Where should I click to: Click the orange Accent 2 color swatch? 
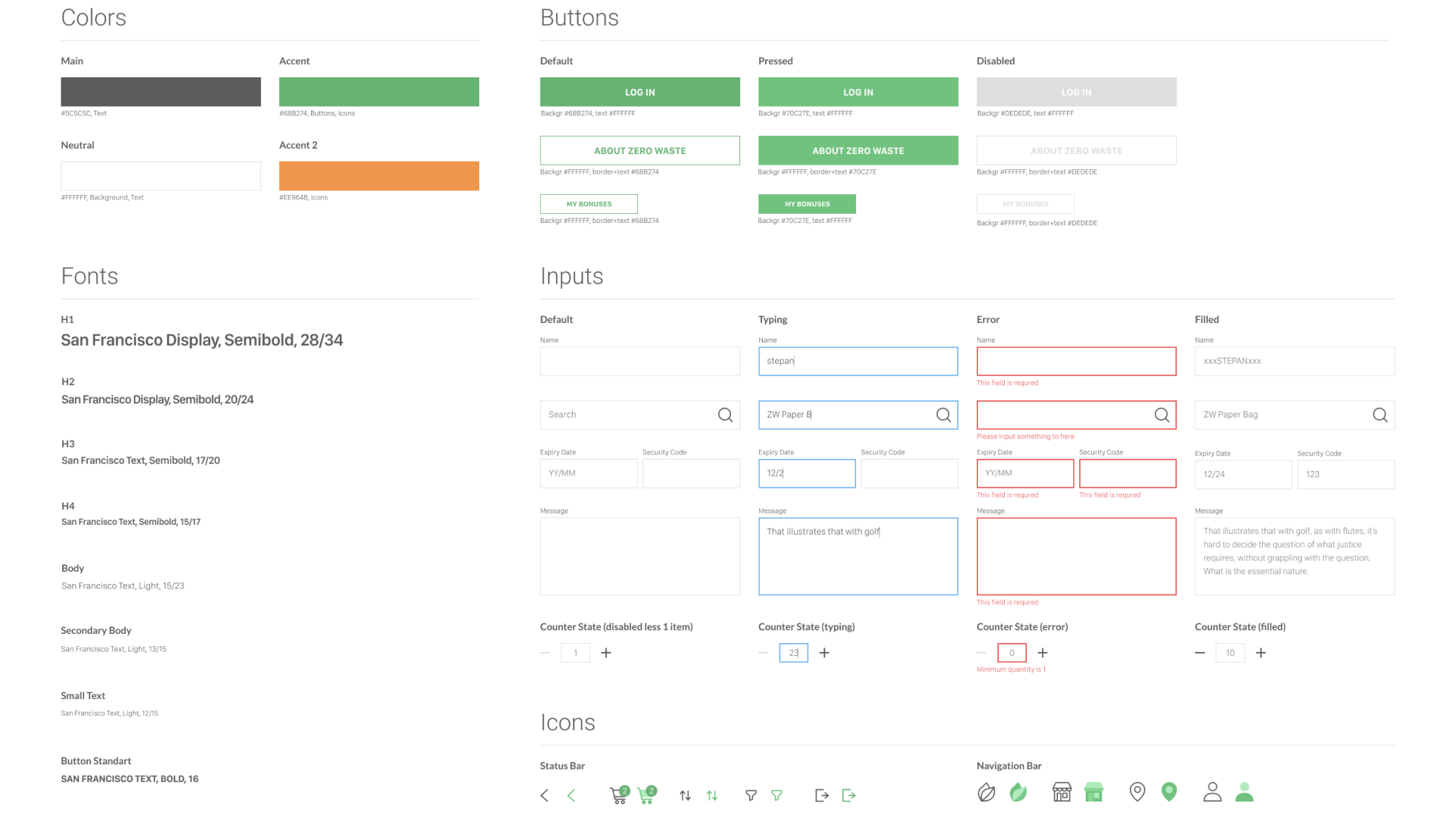click(379, 176)
